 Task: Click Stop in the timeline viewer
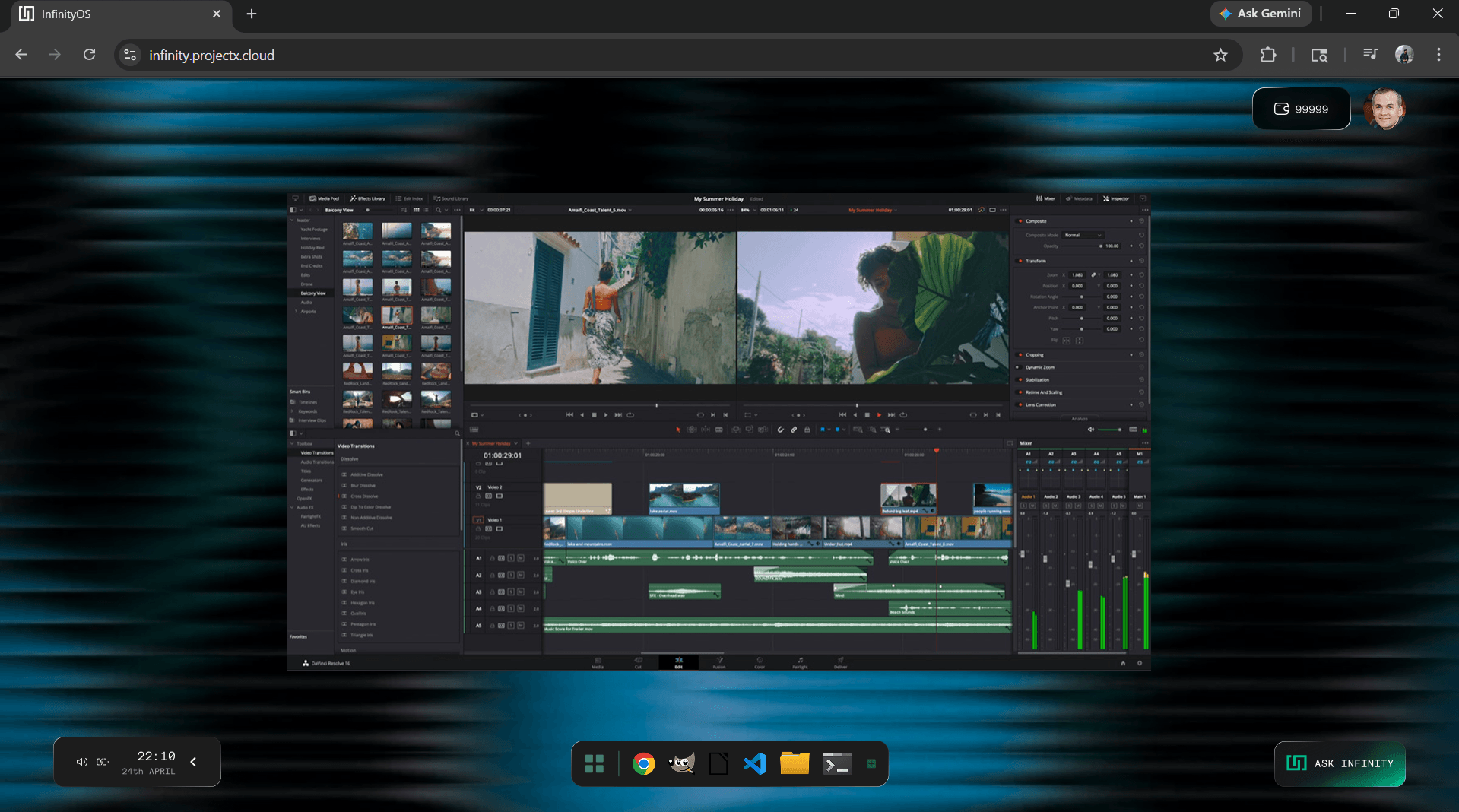[867, 415]
